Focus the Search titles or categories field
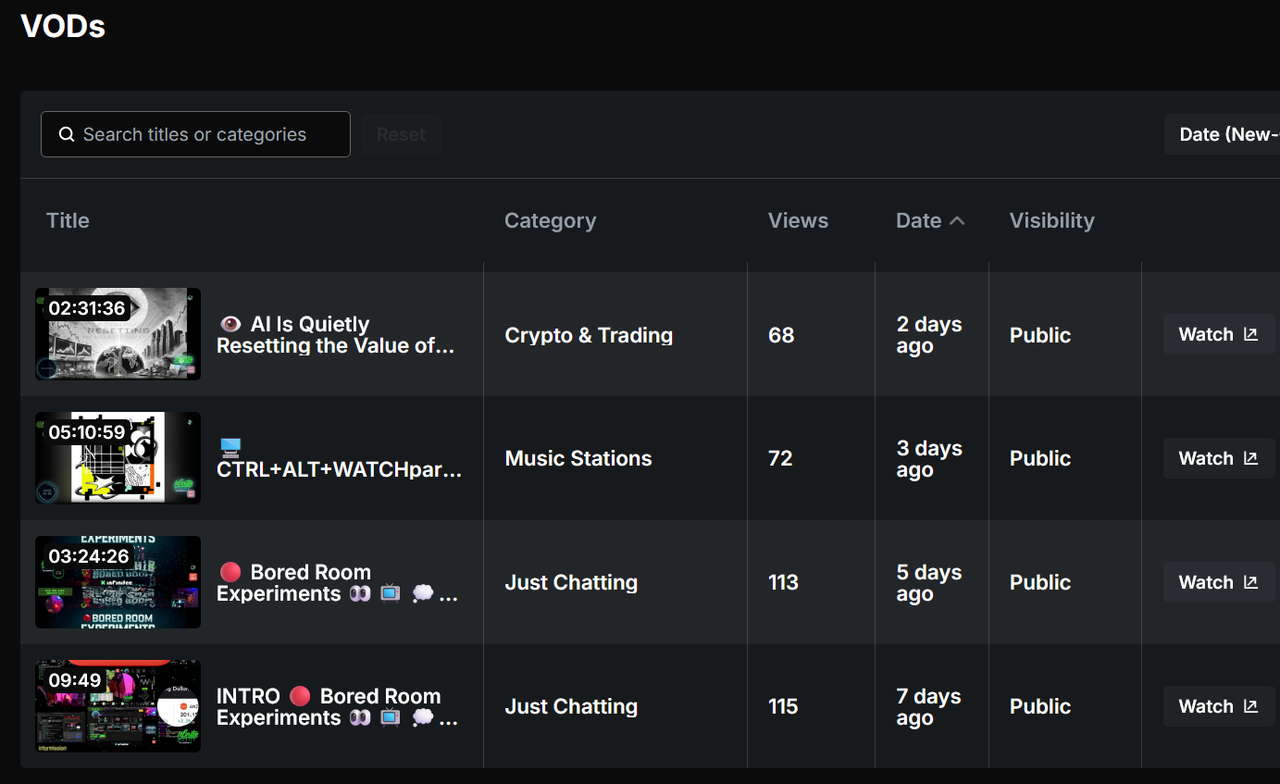1280x784 pixels. click(196, 134)
